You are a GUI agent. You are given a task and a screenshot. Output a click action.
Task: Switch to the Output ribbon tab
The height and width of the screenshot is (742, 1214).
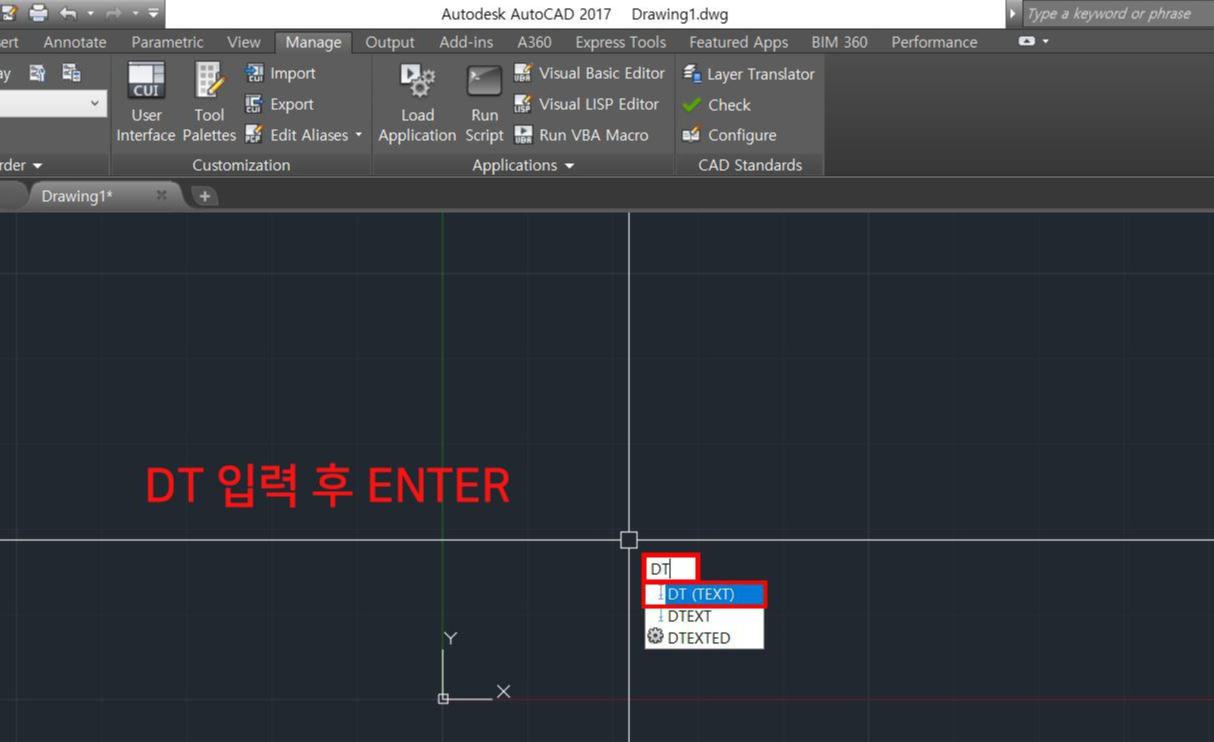coord(390,42)
